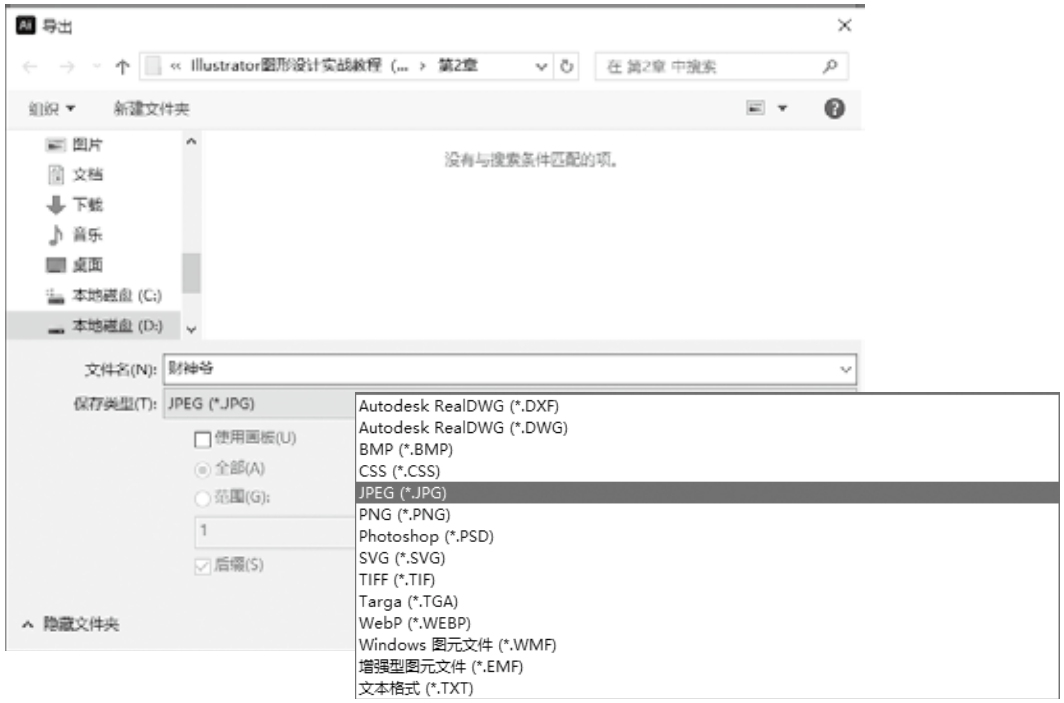Select the 范围 radio button
The image size is (1064, 703).
pyautogui.click(x=202, y=499)
